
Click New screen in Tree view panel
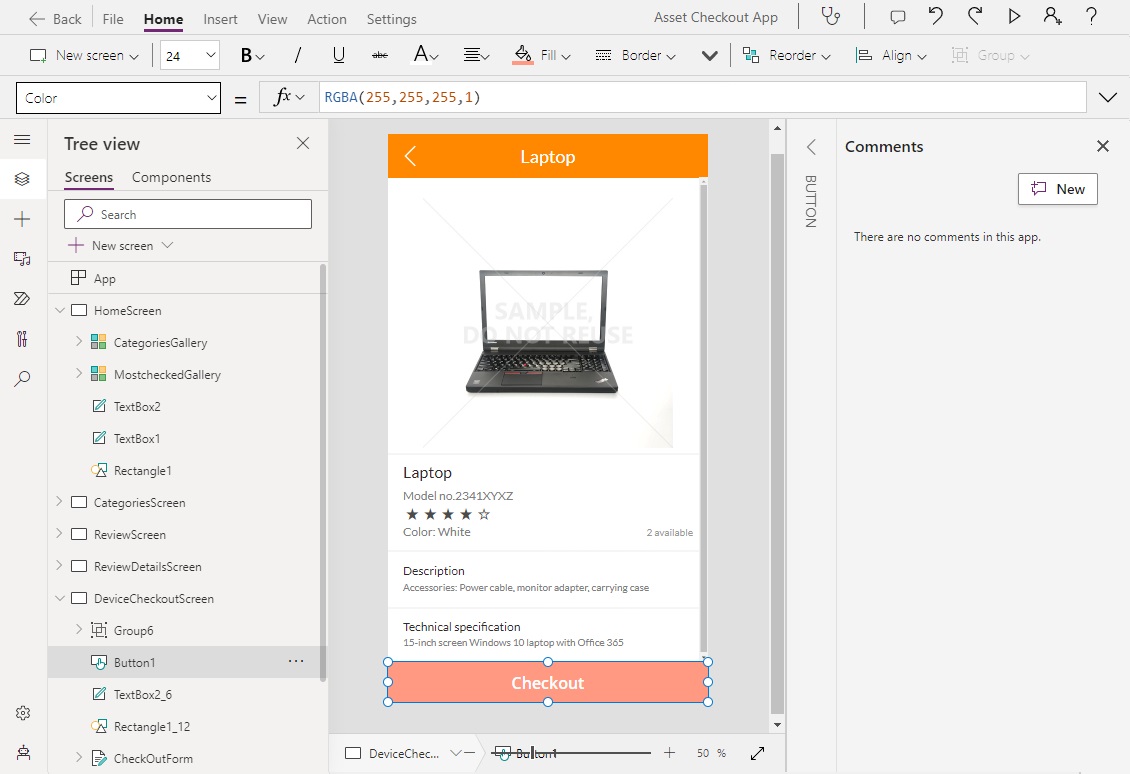[120, 245]
